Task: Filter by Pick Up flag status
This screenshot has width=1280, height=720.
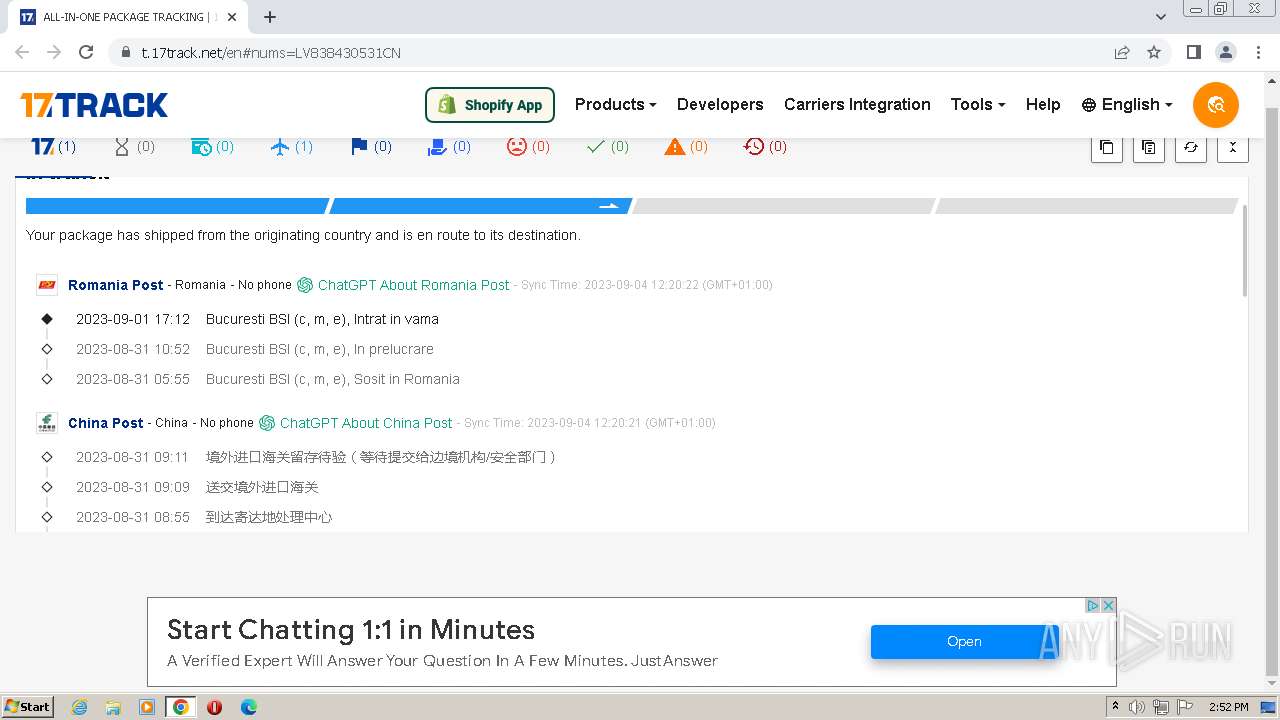Action: 371,146
